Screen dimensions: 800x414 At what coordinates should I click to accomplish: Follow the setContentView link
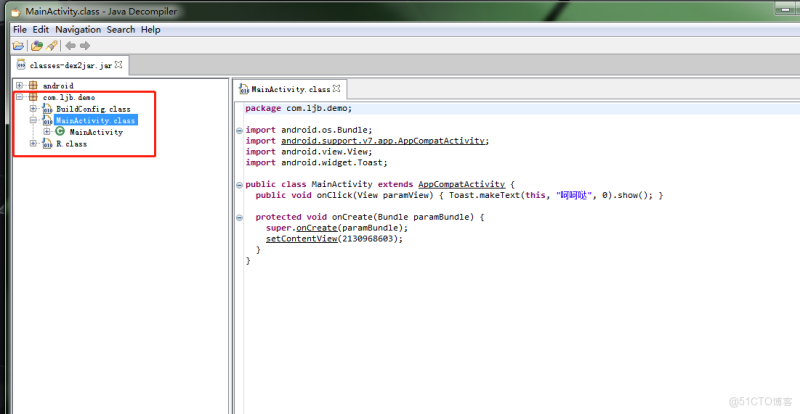tap(302, 238)
